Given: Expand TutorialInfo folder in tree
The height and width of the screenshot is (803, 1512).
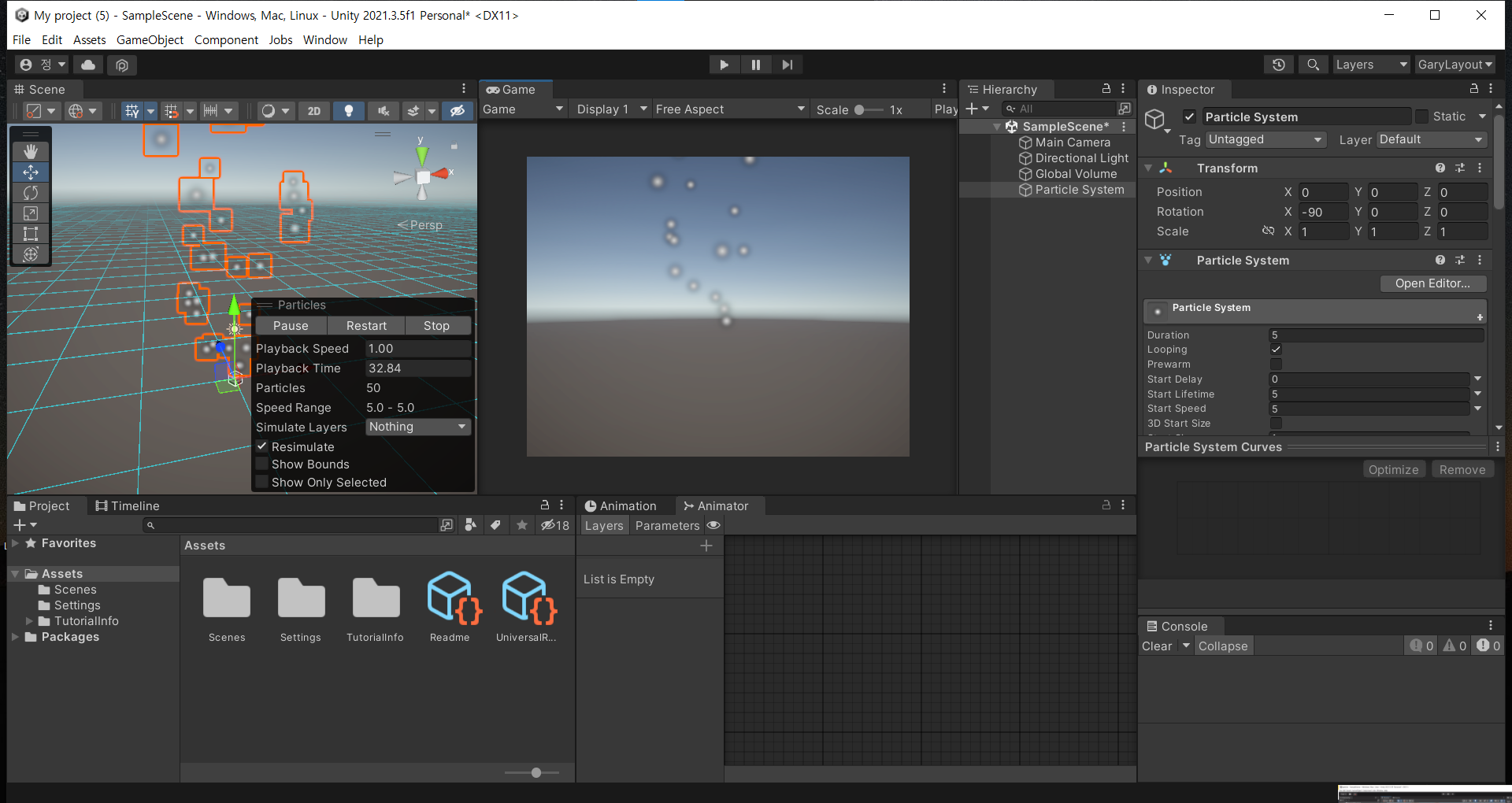Looking at the screenshot, I should [29, 621].
